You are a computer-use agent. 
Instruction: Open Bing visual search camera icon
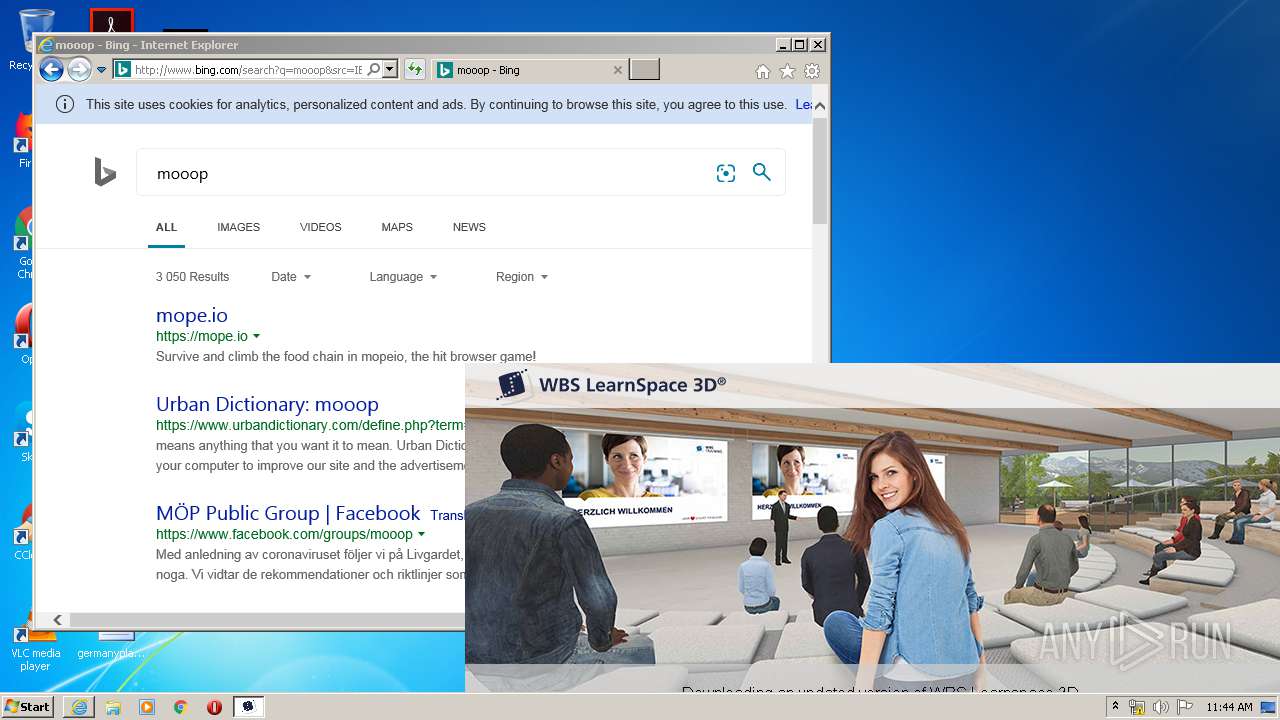click(726, 173)
